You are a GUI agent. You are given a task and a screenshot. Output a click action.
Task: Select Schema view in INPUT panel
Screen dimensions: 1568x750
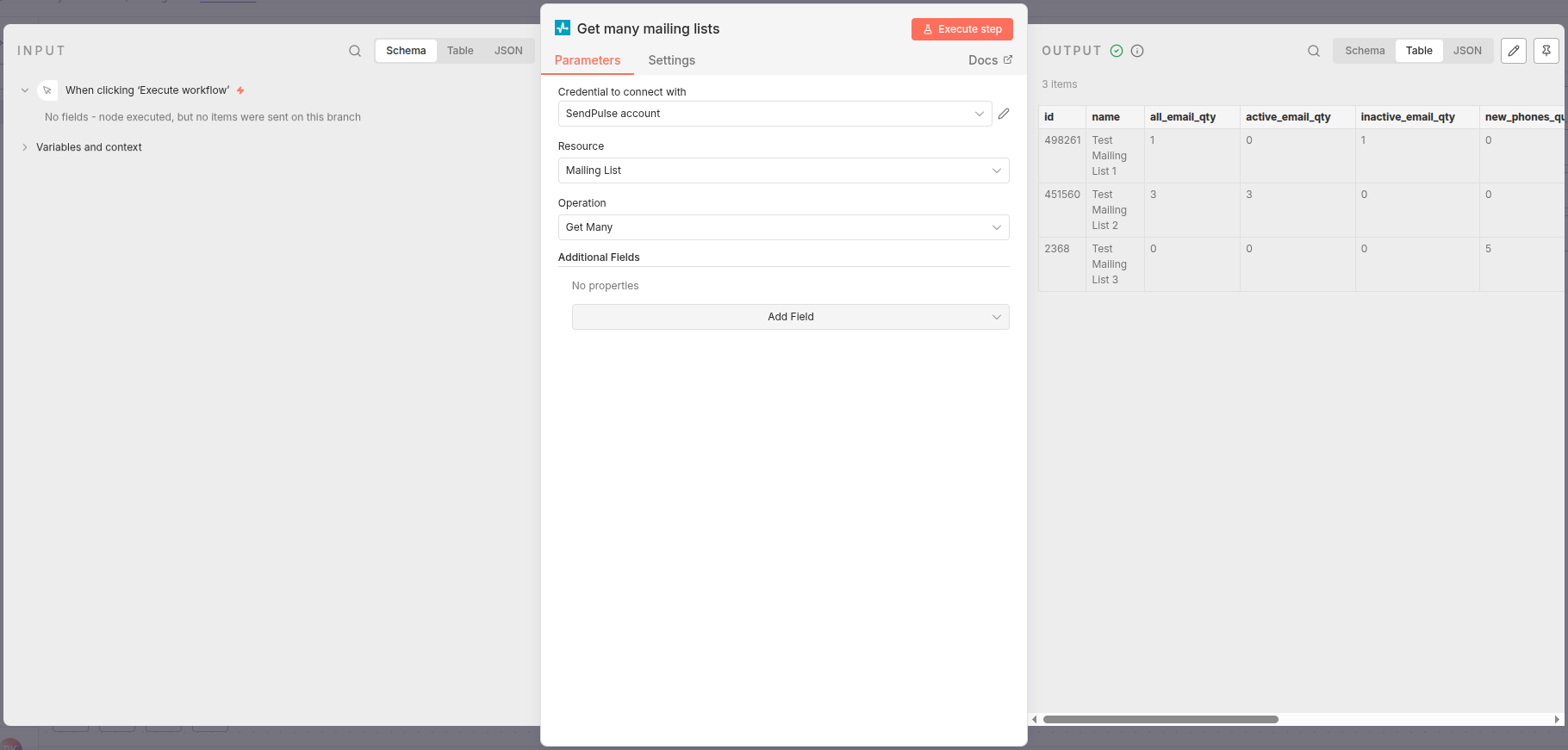click(406, 51)
